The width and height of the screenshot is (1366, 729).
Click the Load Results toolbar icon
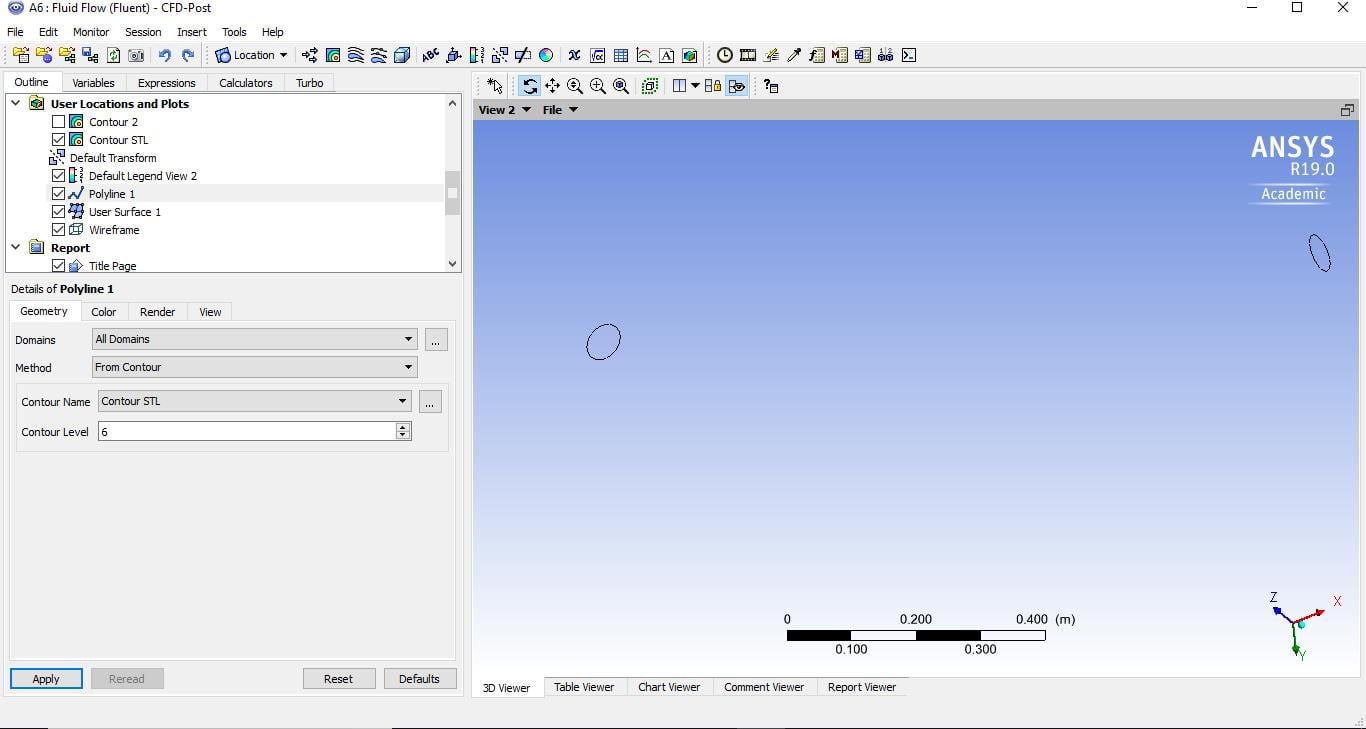(x=21, y=55)
